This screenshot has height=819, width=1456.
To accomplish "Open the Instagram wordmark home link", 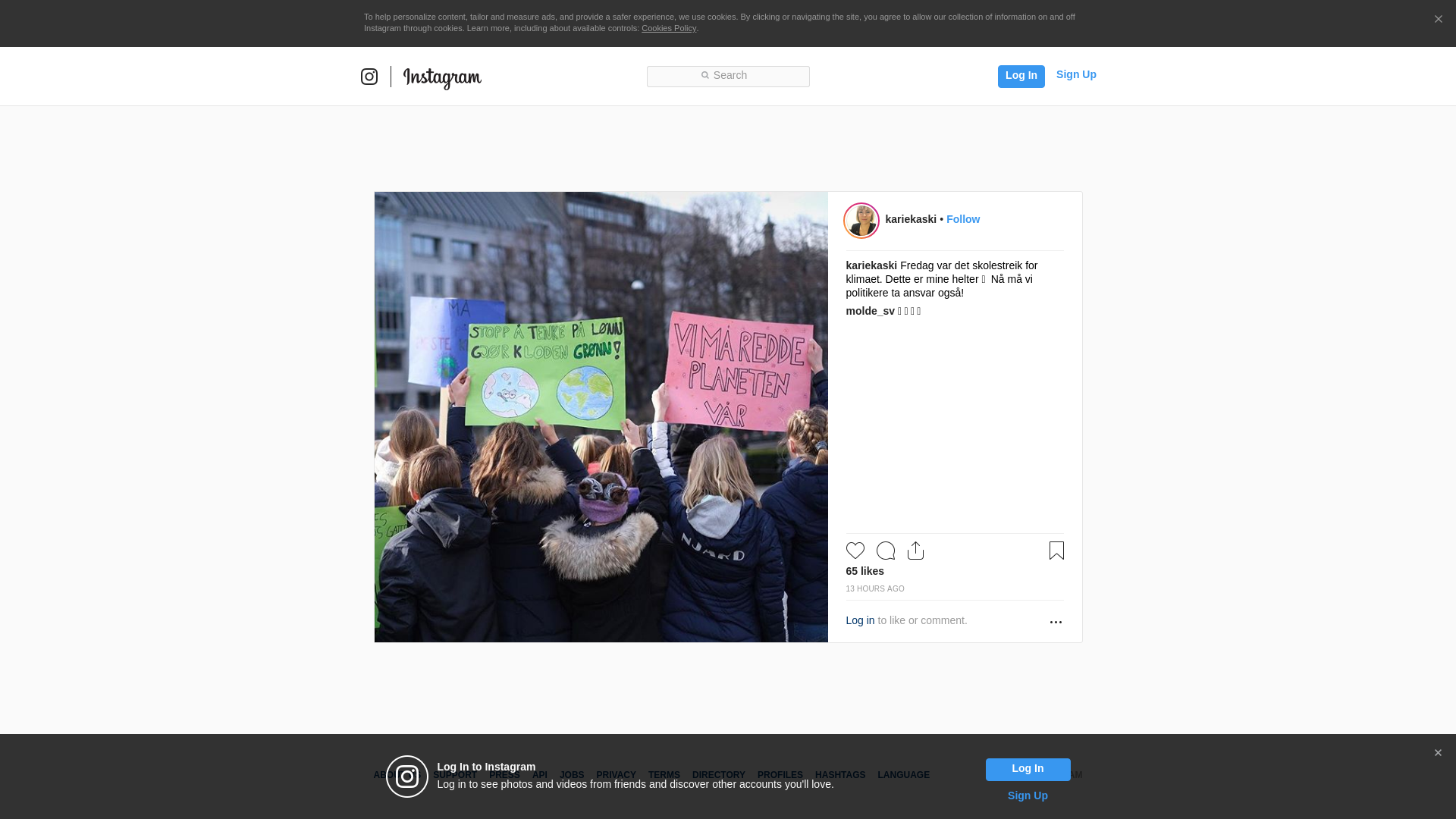I will click(442, 78).
